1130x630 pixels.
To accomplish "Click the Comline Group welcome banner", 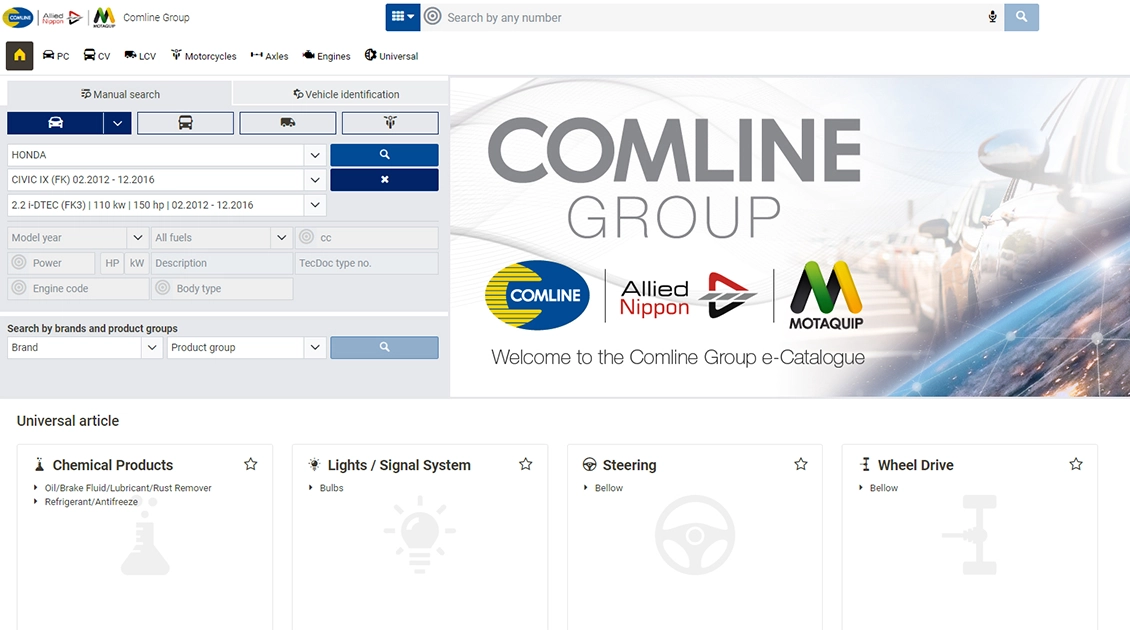I will click(790, 237).
